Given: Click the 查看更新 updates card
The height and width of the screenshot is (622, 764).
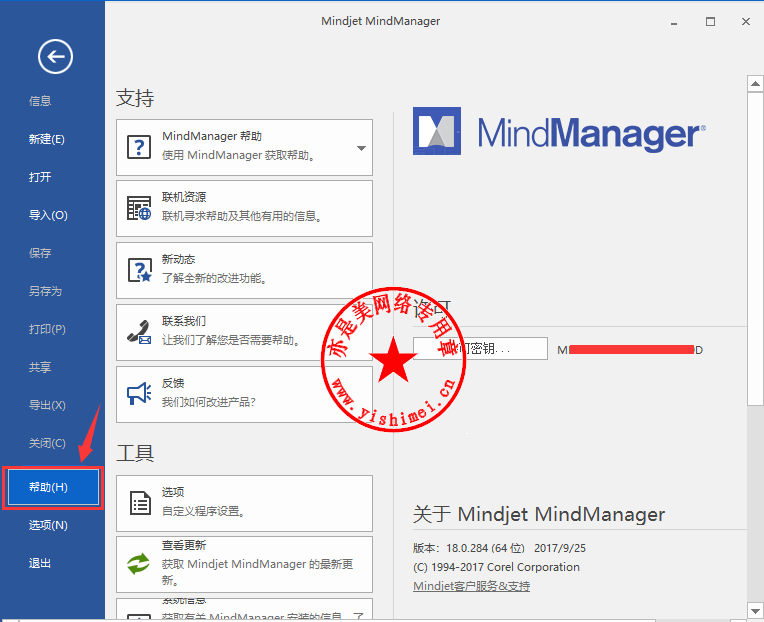Looking at the screenshot, I should [x=244, y=564].
